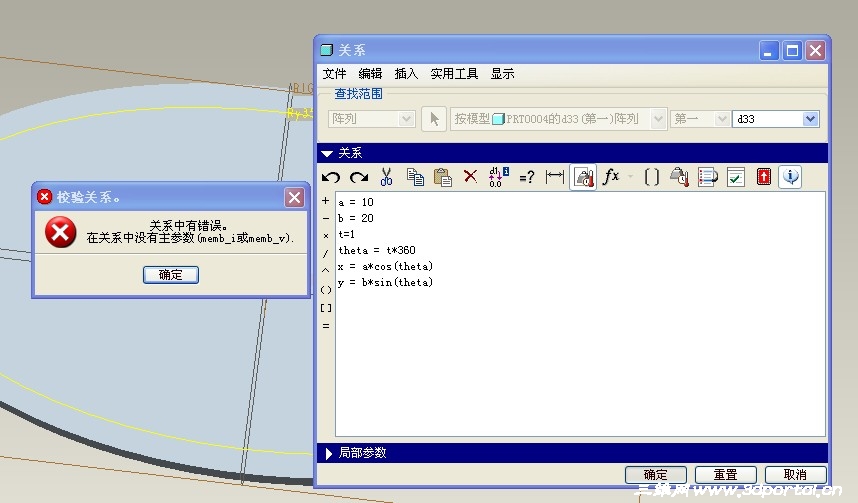The image size is (858, 503).
Task: Insert caret exponent operator
Action: pos(326,271)
